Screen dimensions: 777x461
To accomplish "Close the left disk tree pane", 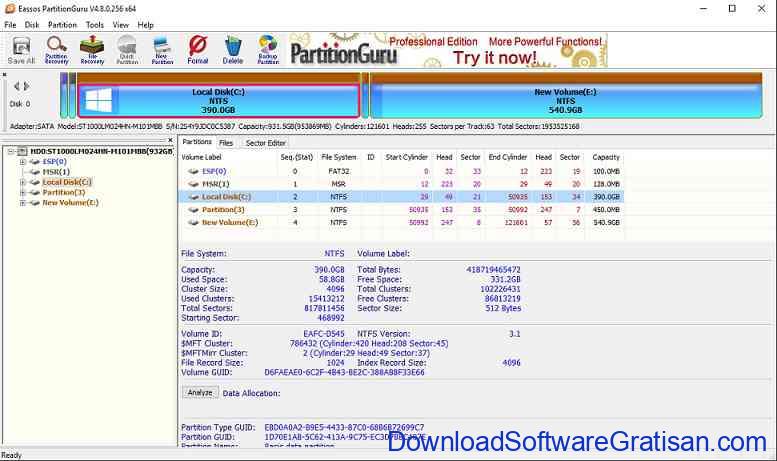I will click(x=170, y=140).
